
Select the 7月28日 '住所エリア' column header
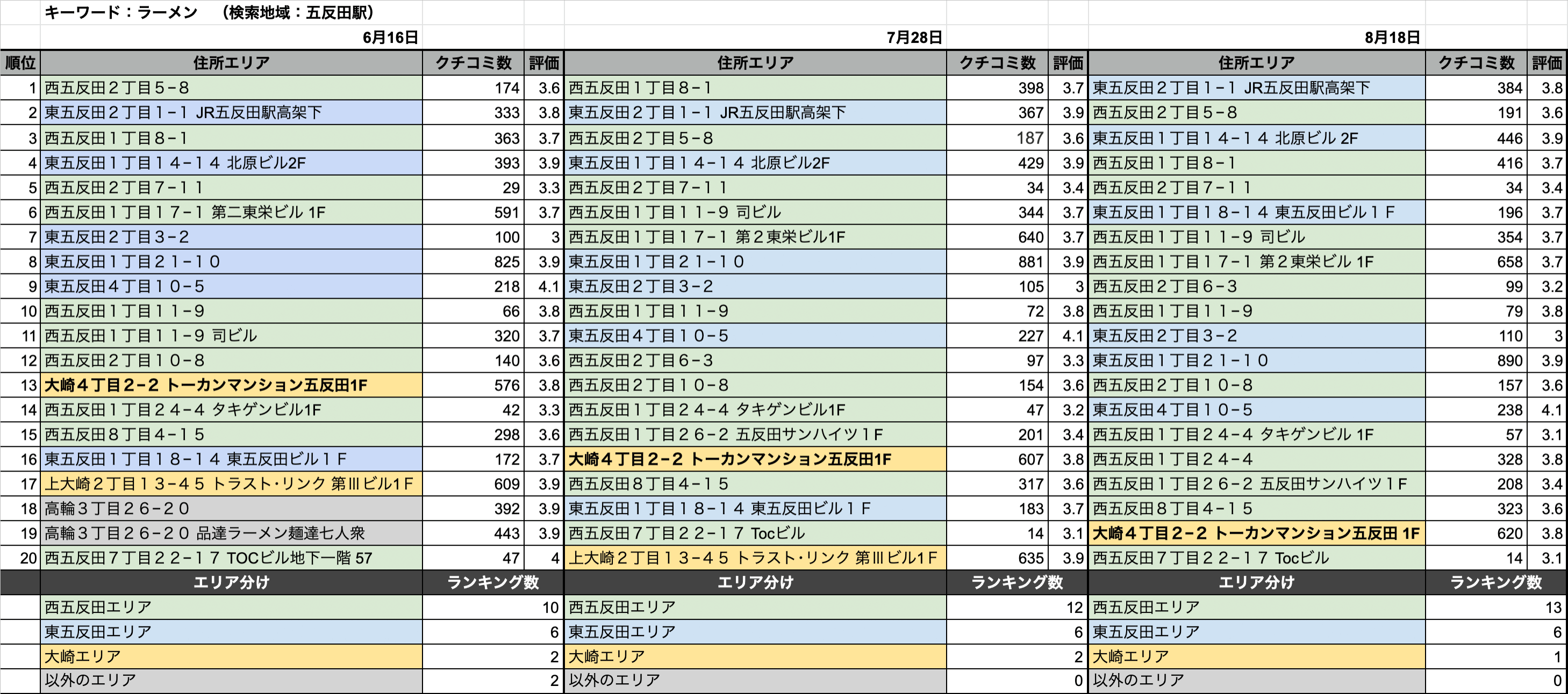(x=755, y=63)
